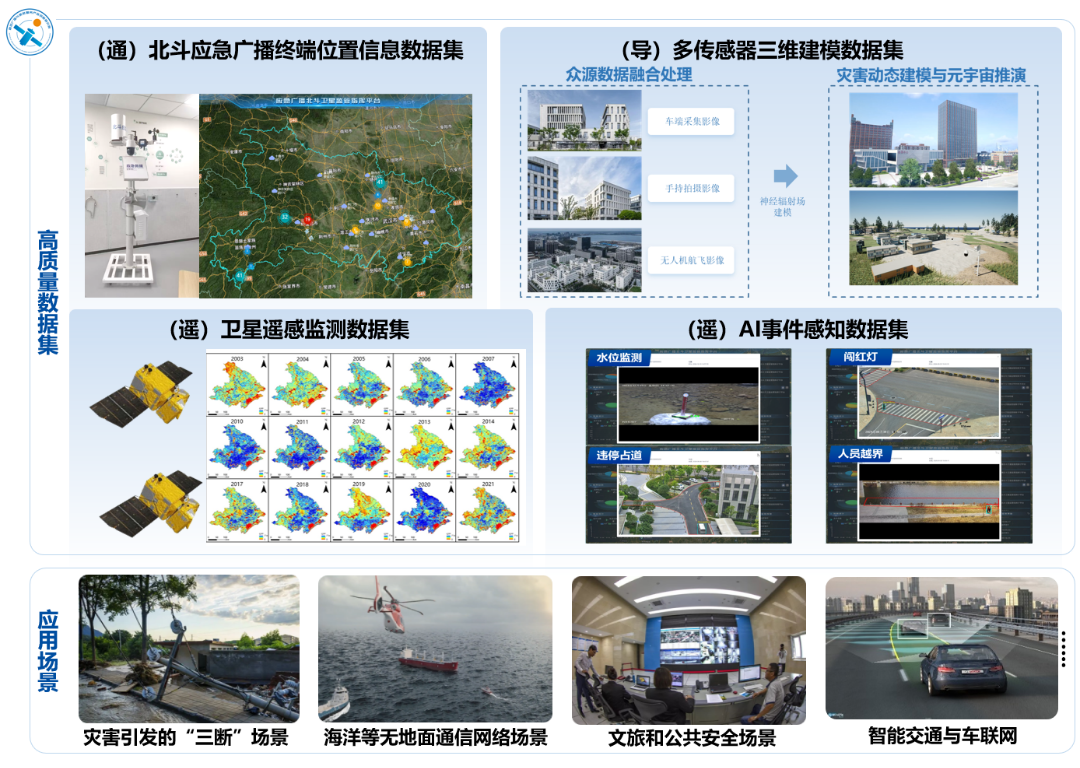This screenshot has width=1080, height=768.
Task: Open the 海洋等无地面通信网络场景 helicopter image
Action: (435, 648)
